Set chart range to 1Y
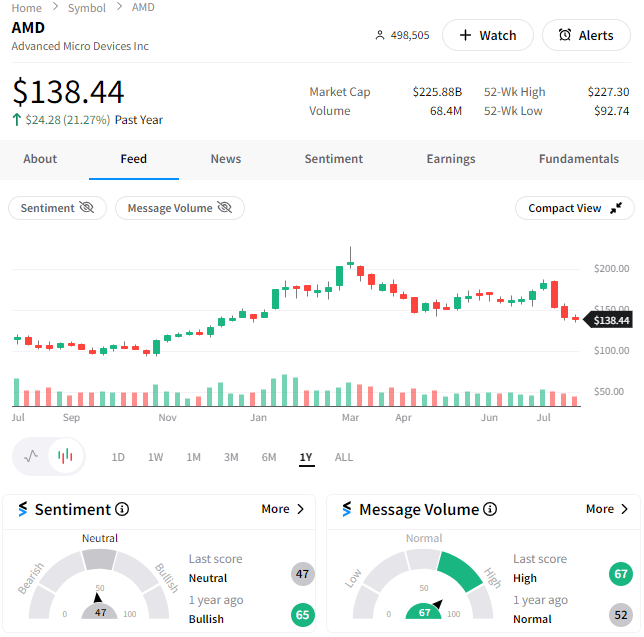644x637 pixels. tap(306, 458)
